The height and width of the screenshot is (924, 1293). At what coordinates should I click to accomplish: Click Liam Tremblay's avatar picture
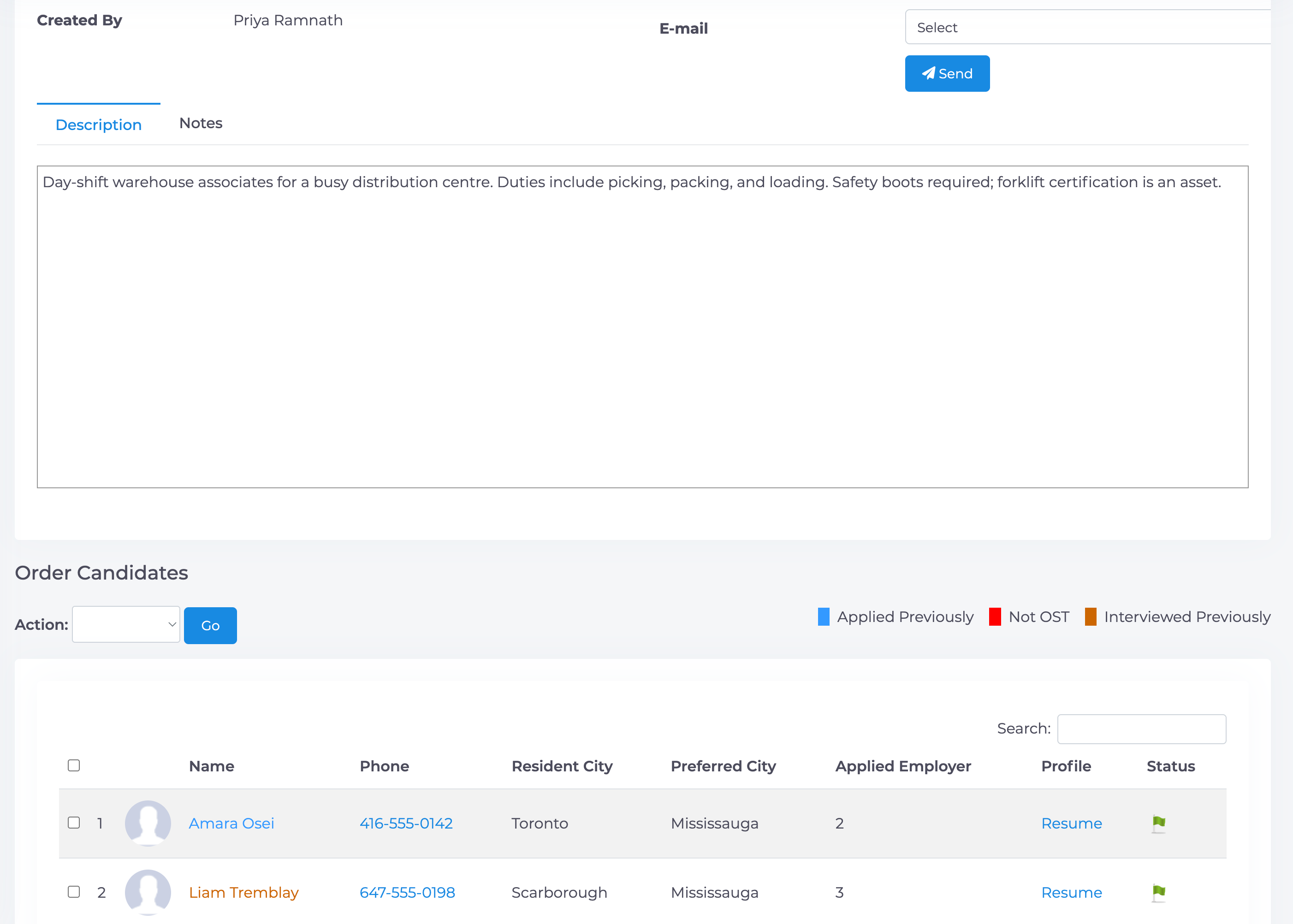[148, 892]
